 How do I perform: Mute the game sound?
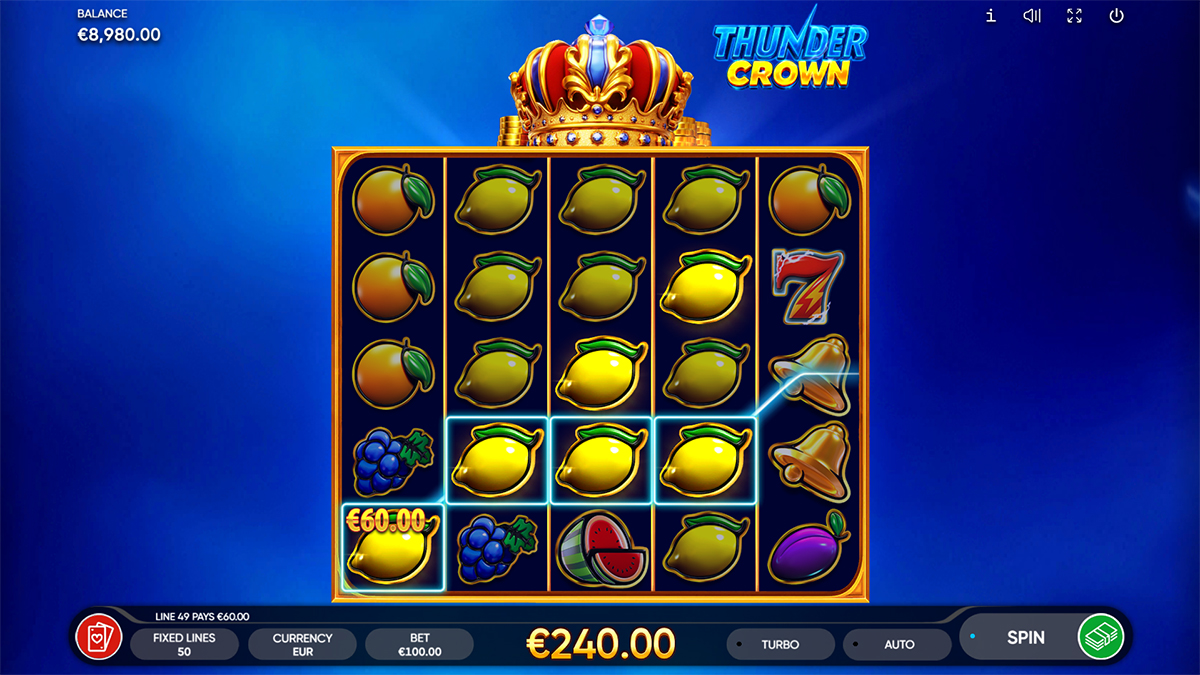coord(1033,15)
